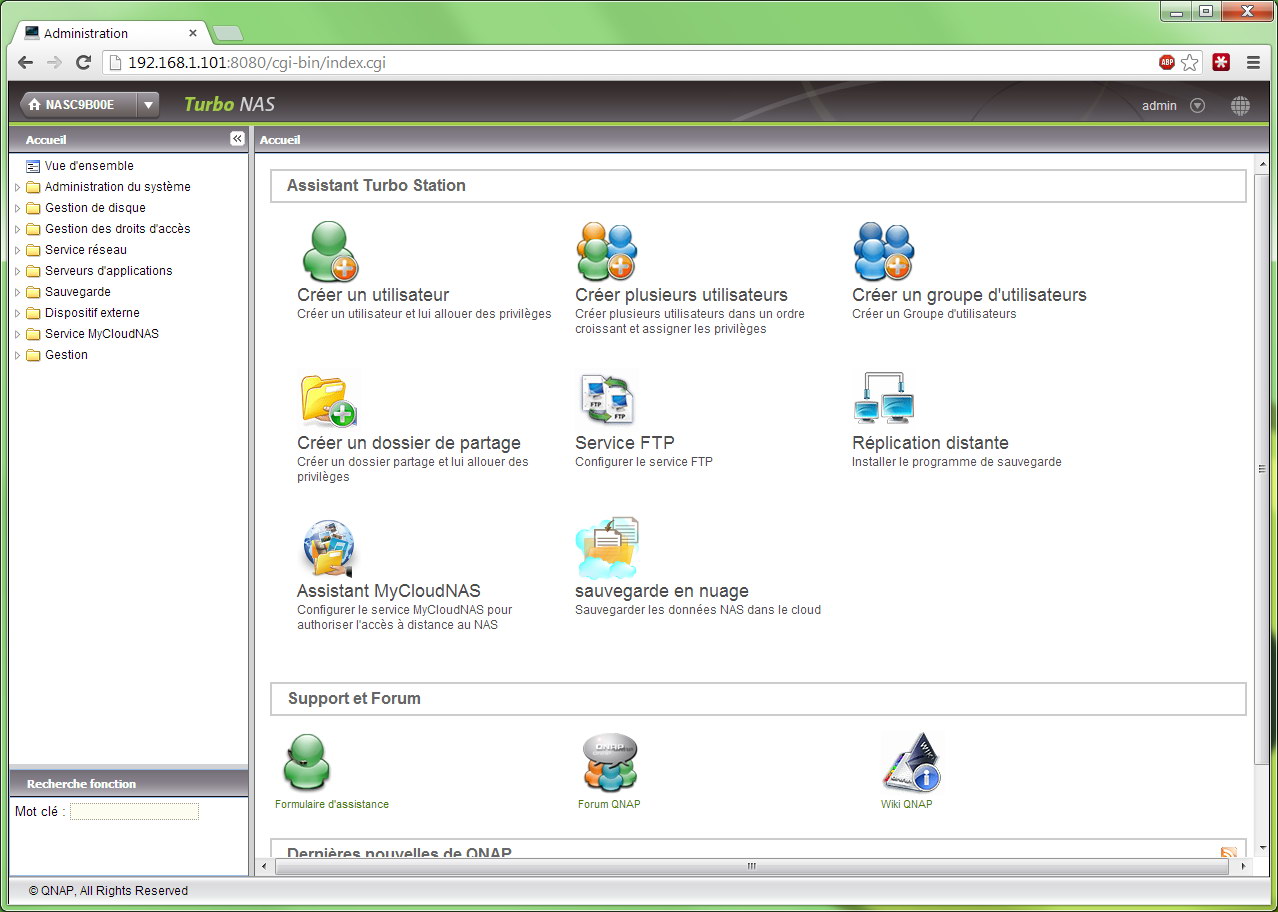The width and height of the screenshot is (1278, 912).
Task: Click the Forum QNAP icon
Action: (x=610, y=763)
